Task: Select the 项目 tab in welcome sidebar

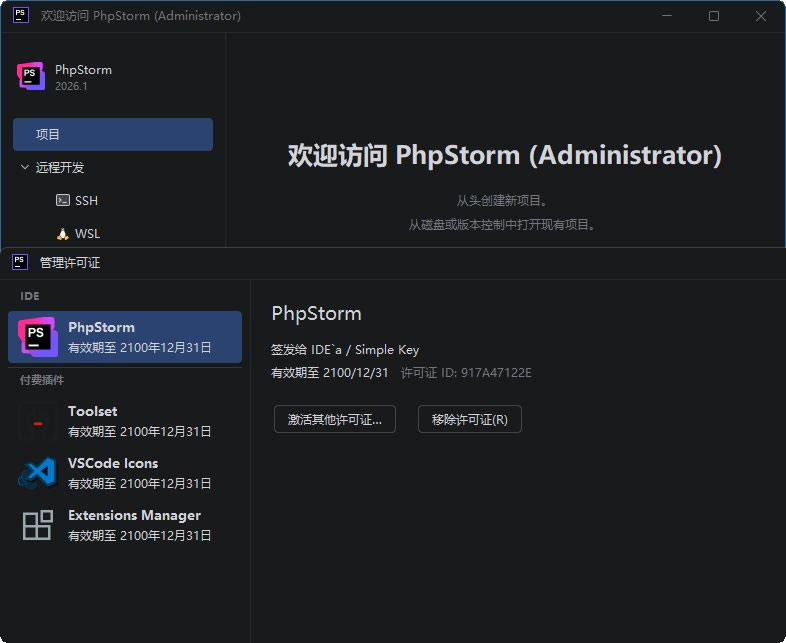Action: click(x=113, y=134)
